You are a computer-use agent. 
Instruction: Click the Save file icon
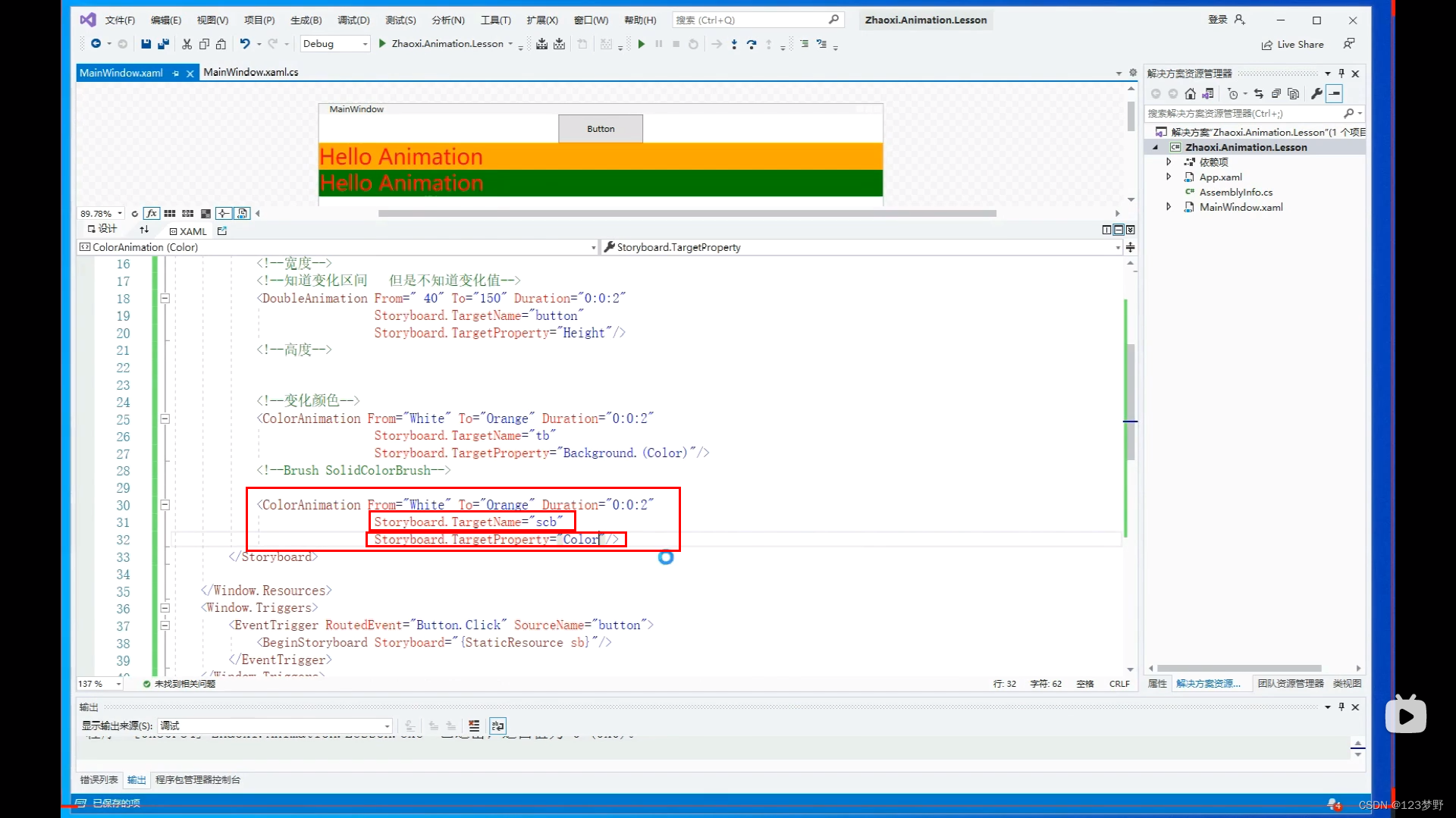[146, 44]
